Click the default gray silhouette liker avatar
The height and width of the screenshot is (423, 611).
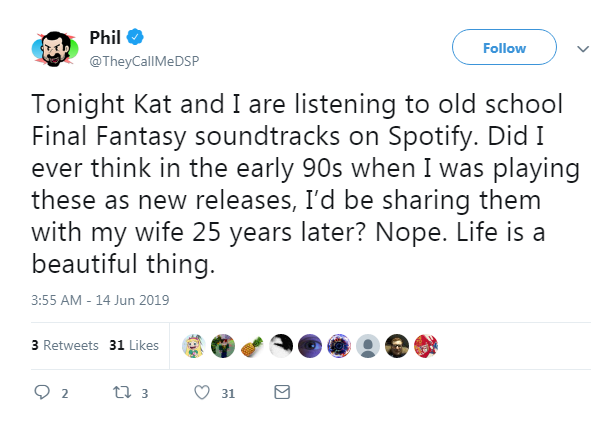pos(368,346)
